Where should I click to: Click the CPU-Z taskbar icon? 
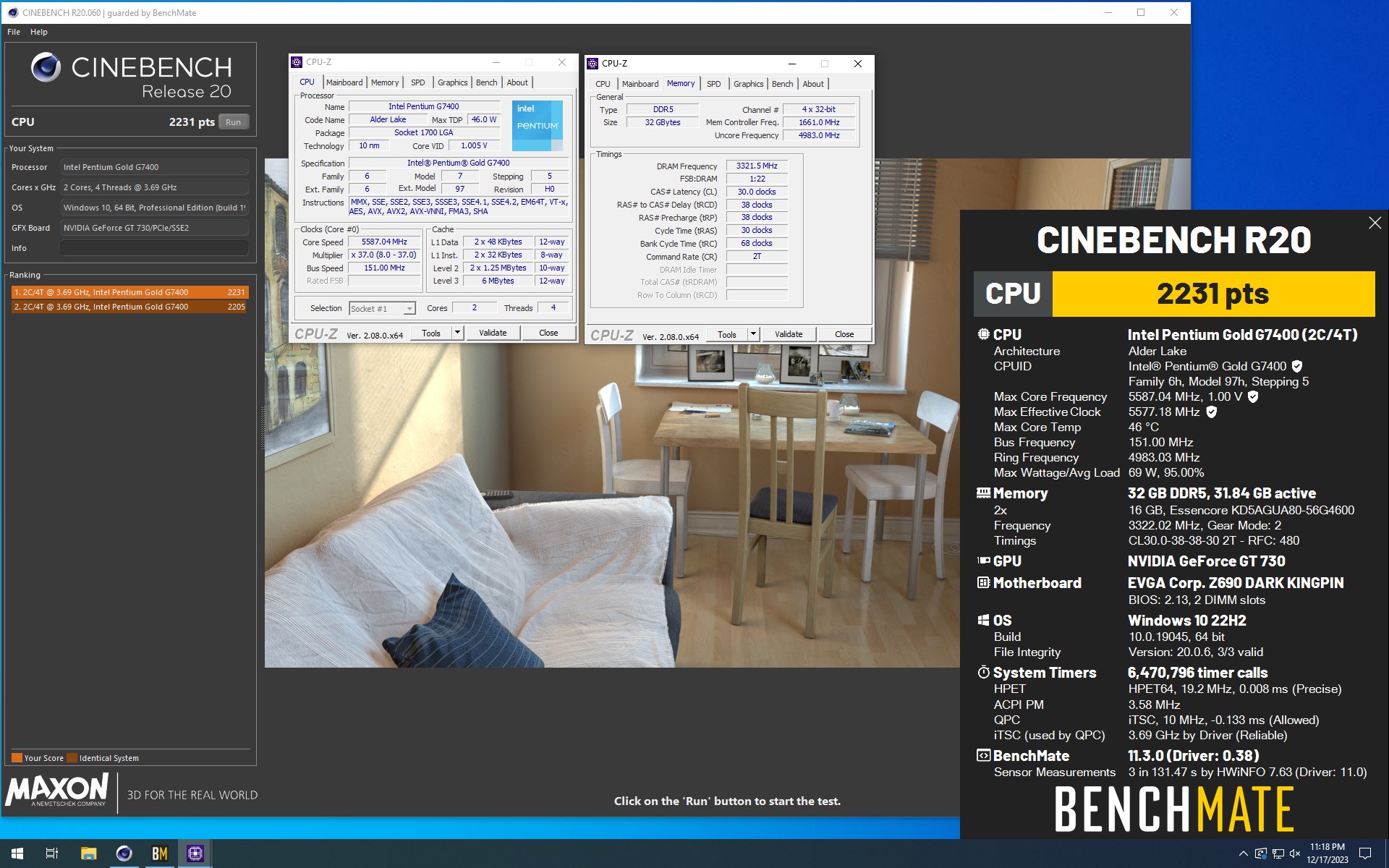click(x=195, y=854)
